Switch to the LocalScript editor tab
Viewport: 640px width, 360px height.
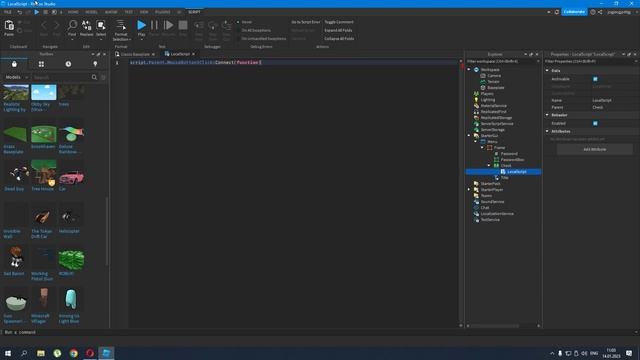[180, 54]
